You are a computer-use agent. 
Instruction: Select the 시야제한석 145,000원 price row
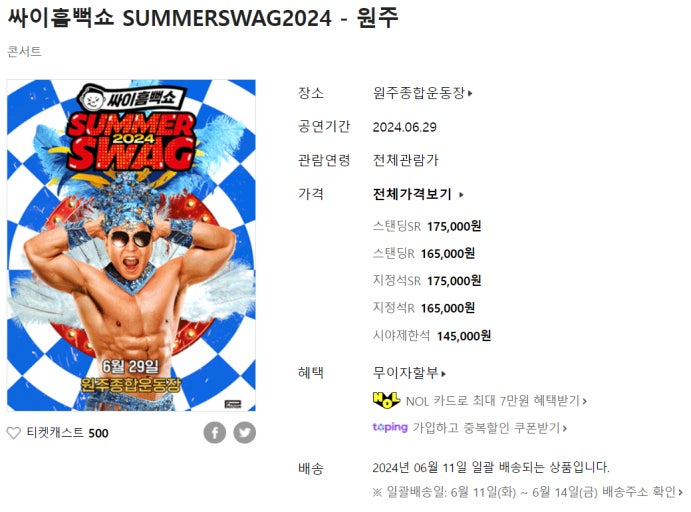(x=432, y=336)
